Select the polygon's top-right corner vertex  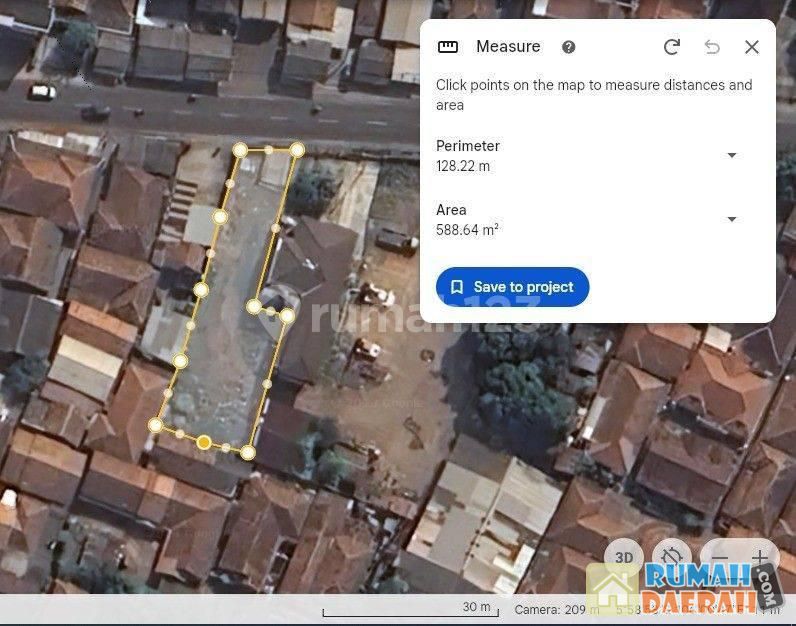pos(297,150)
